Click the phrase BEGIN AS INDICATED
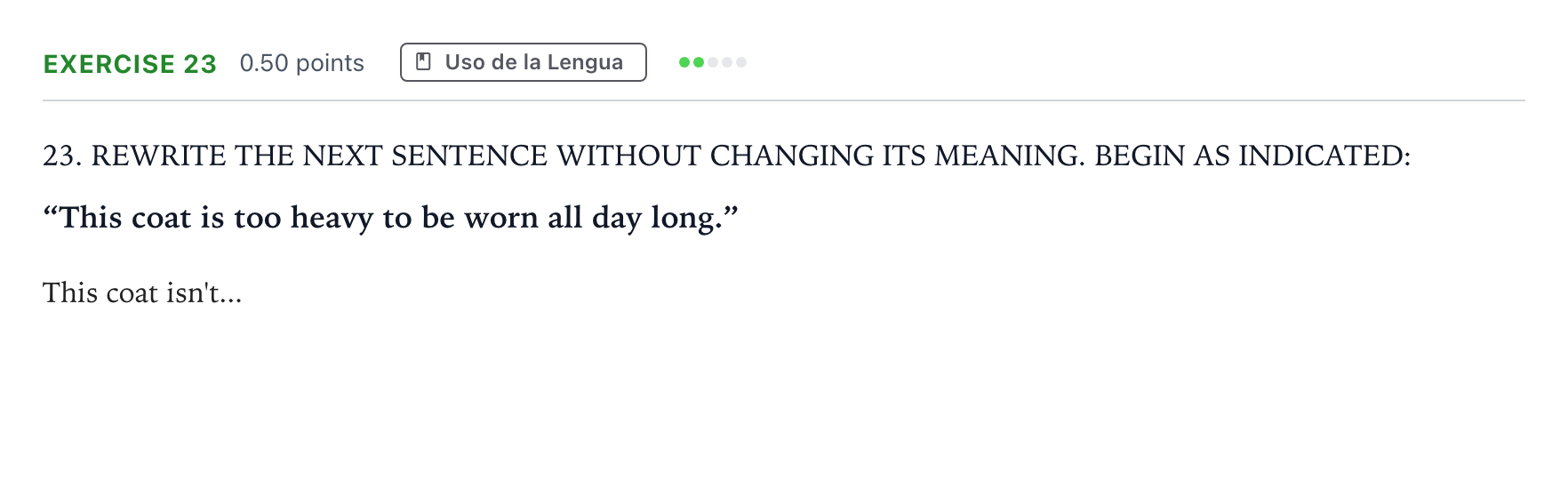 pyautogui.click(x=1252, y=156)
